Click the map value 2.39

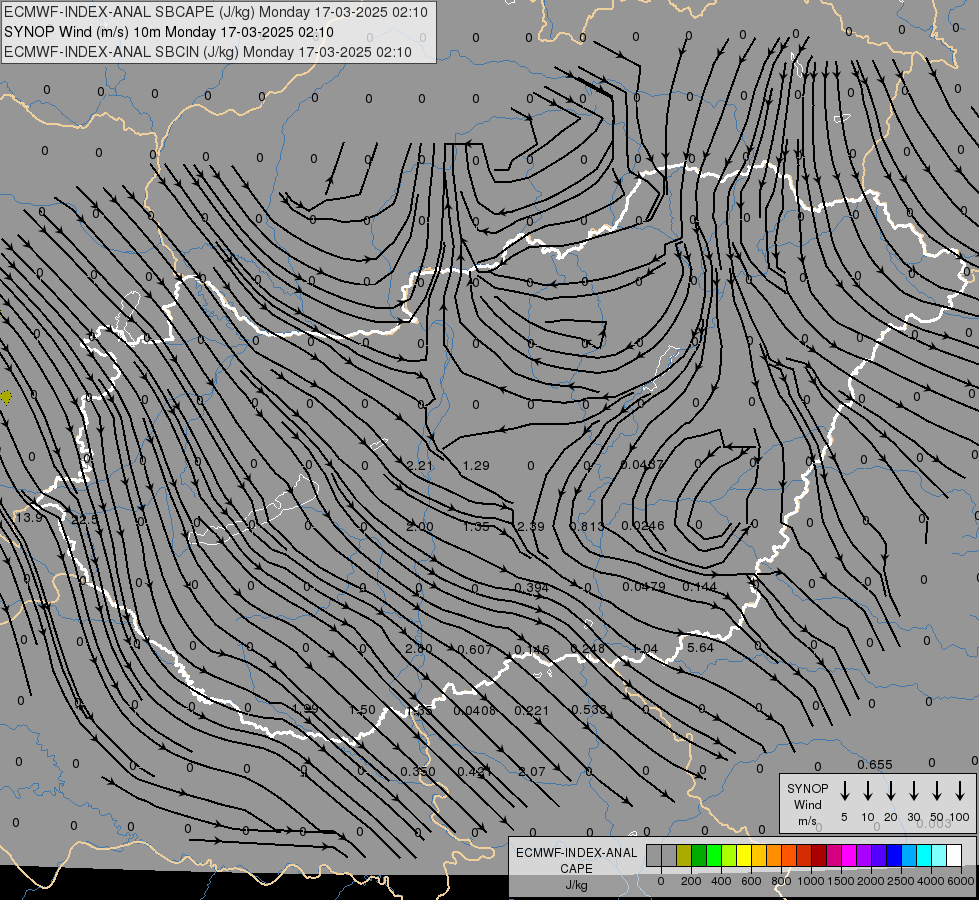point(531,527)
